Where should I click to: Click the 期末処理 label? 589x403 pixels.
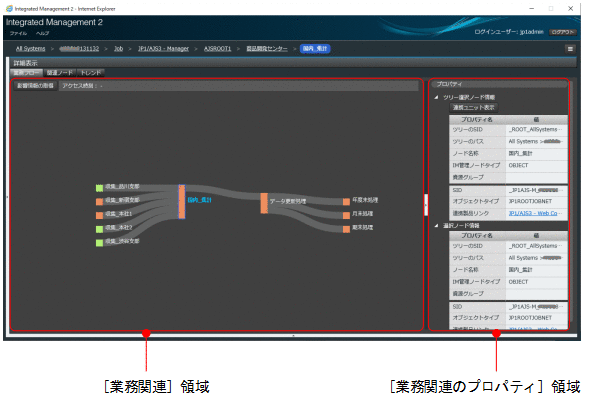coord(362,227)
